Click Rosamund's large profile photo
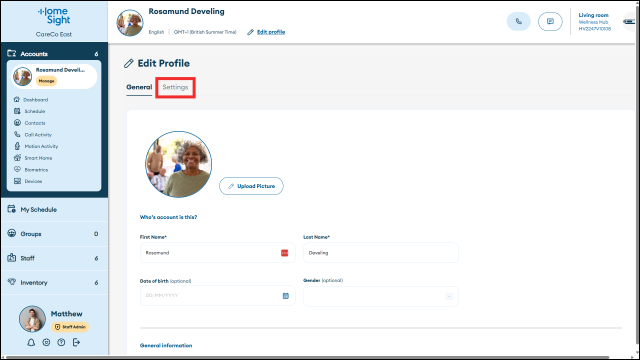This screenshot has width=640, height=360. pyautogui.click(x=179, y=164)
